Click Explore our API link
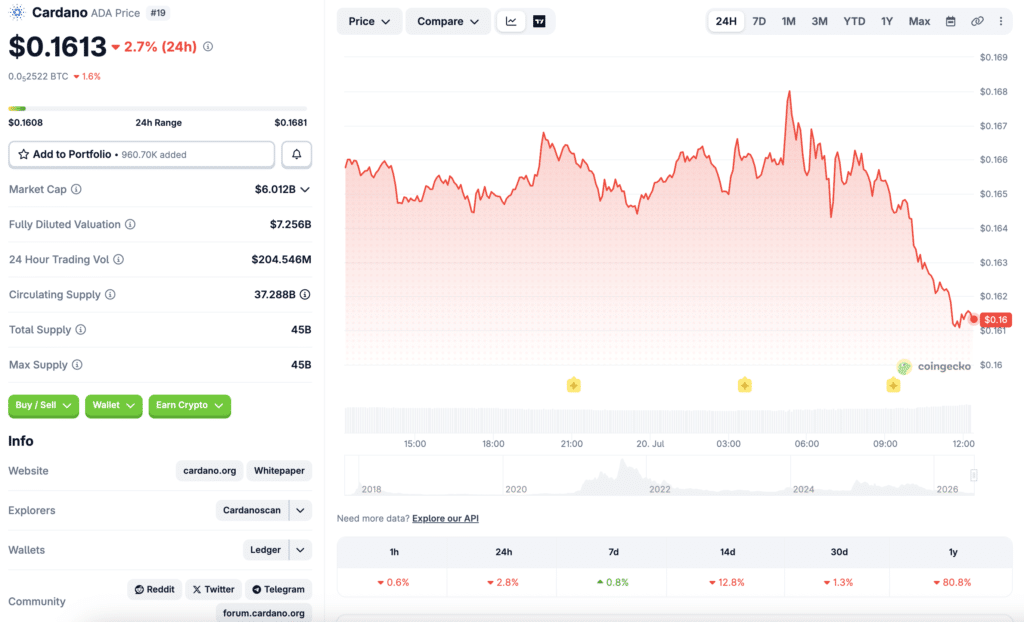1024x622 pixels. click(x=445, y=518)
